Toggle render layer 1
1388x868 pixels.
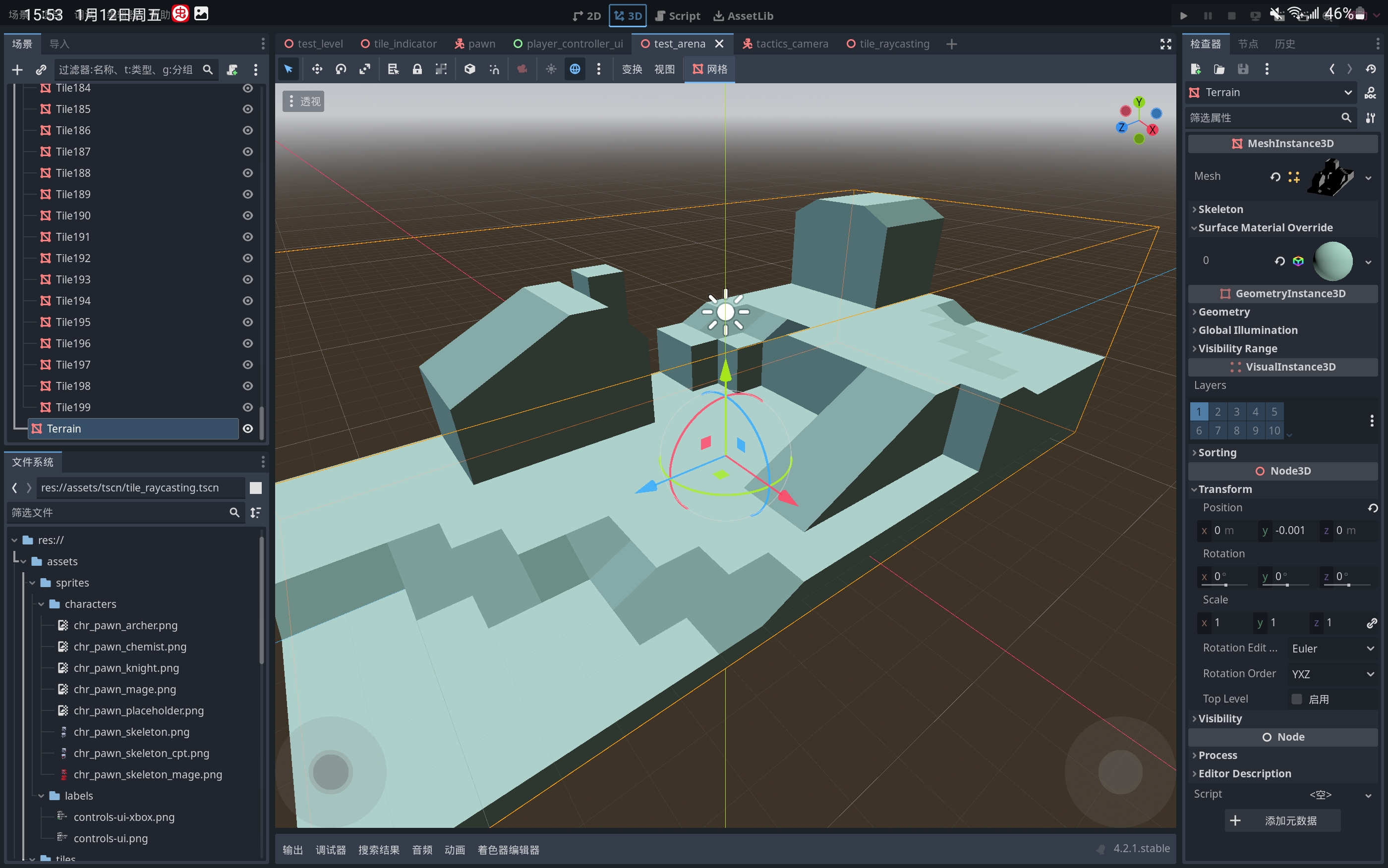(x=1199, y=411)
